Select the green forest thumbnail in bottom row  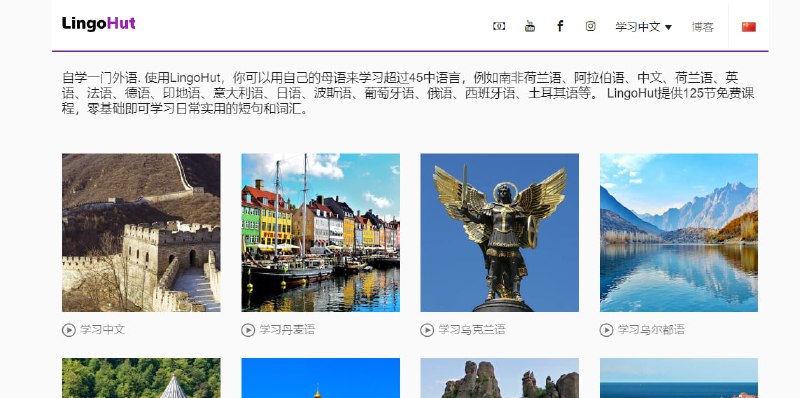coord(141,378)
